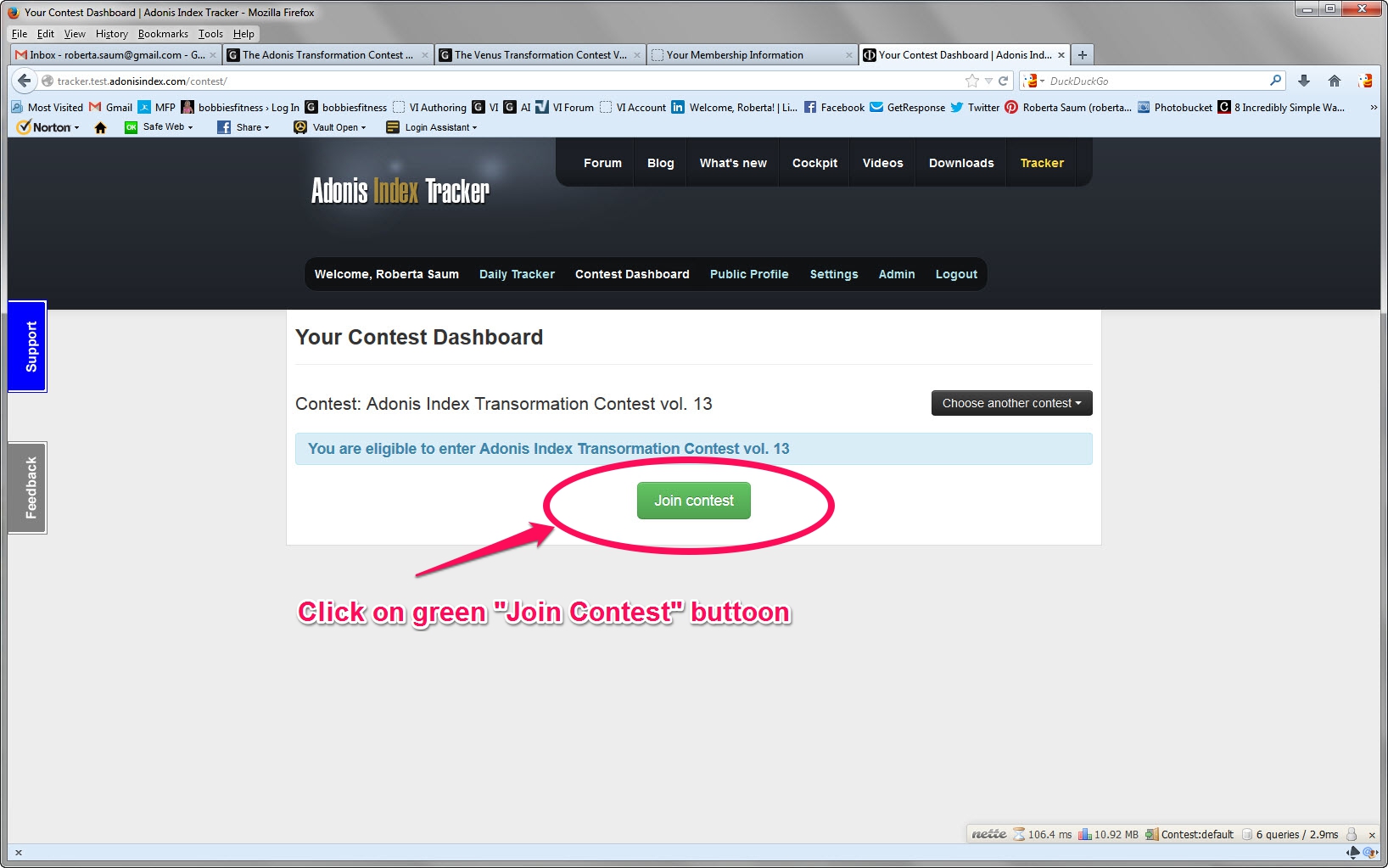Click the green Join contest button
1388x868 pixels.
tap(693, 501)
